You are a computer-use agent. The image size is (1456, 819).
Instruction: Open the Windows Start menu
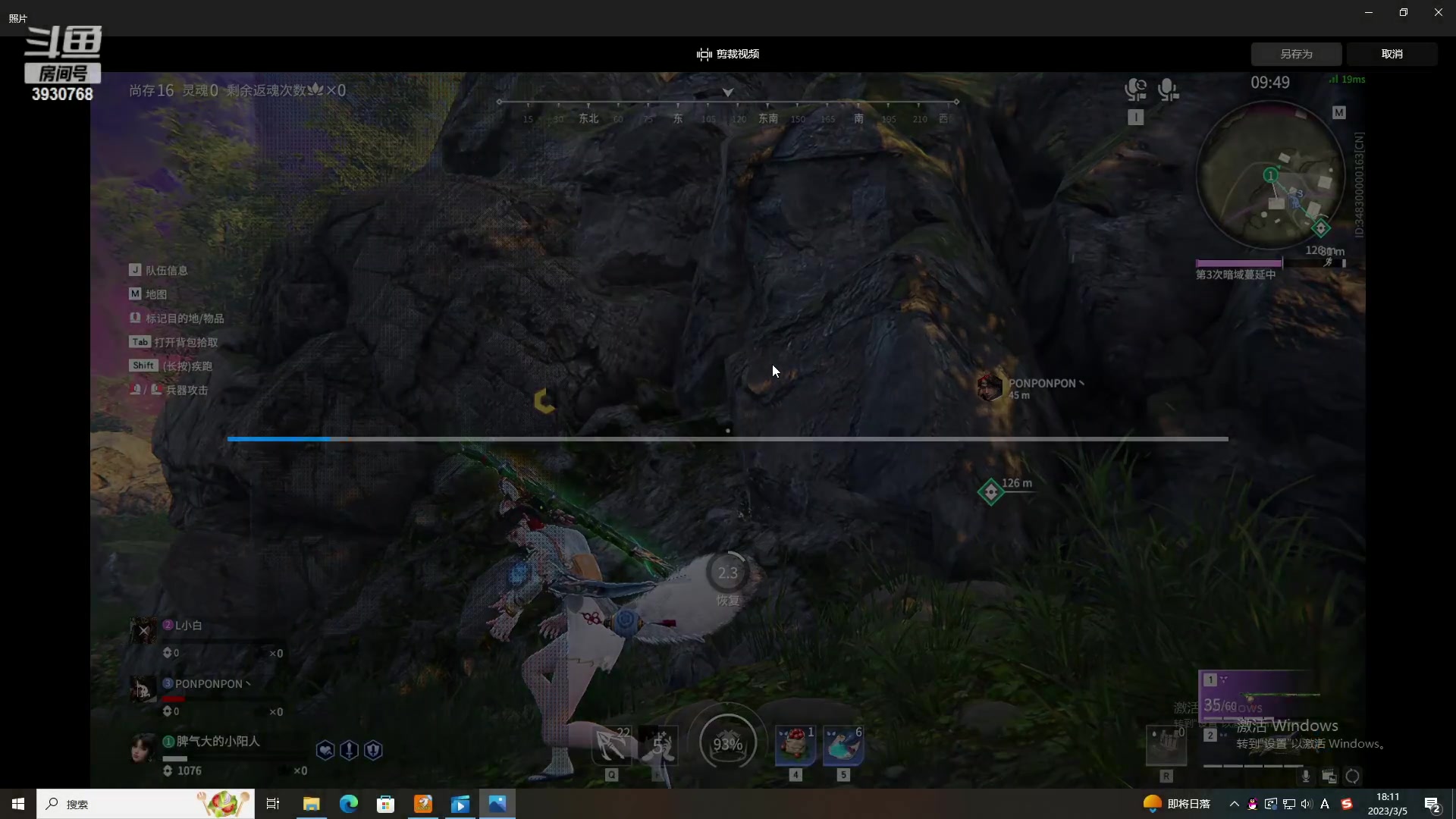18,804
